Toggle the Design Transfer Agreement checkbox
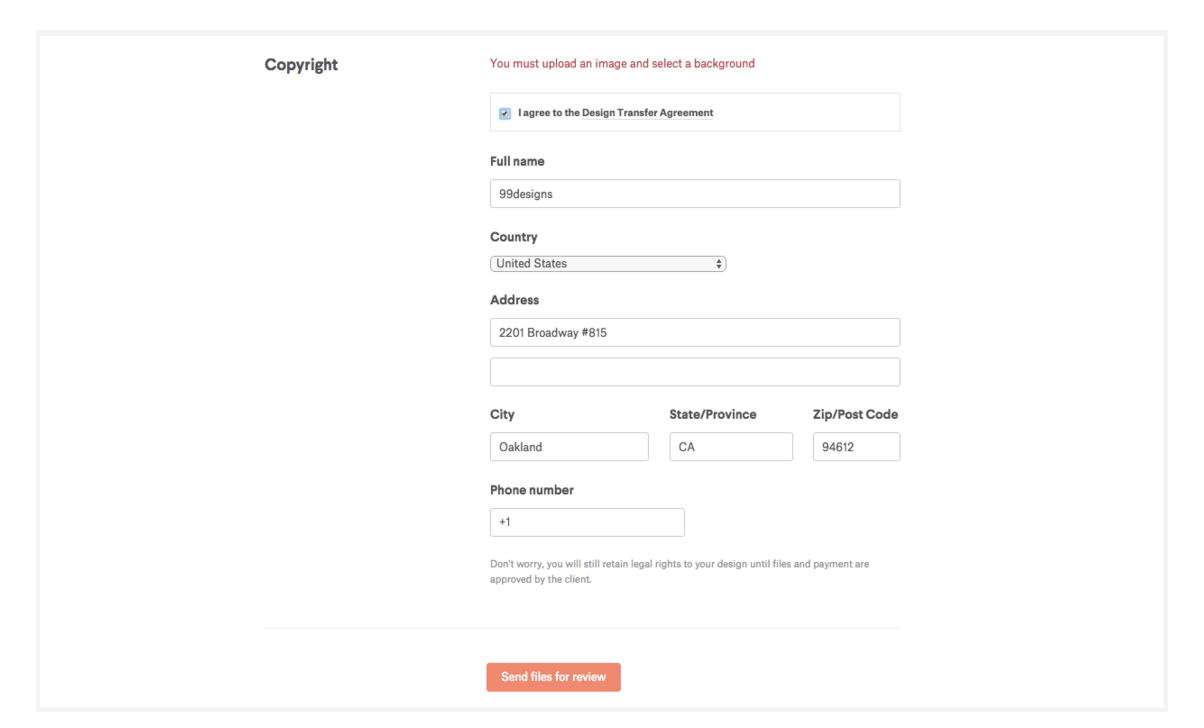Image resolution: width=1204 pixels, height=728 pixels. (504, 113)
